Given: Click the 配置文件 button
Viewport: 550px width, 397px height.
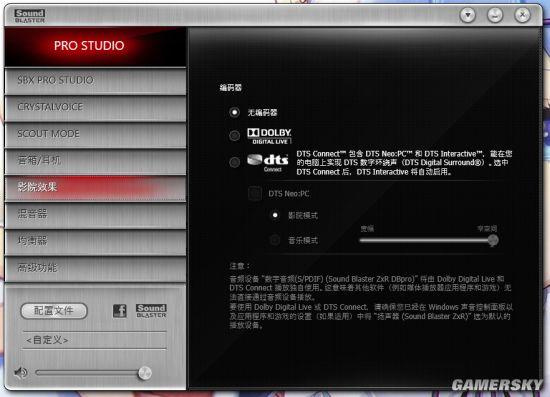Looking at the screenshot, I should 54,311.
